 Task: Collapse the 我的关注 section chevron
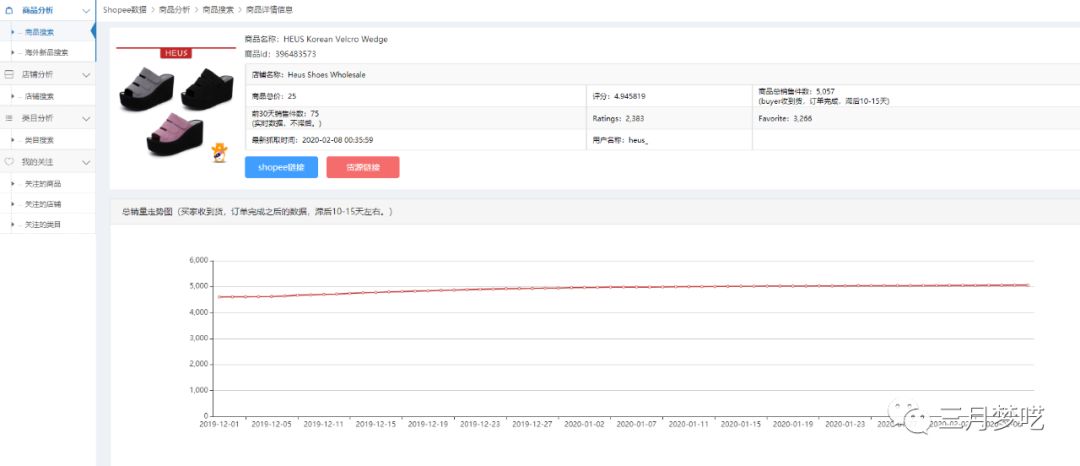[86, 162]
